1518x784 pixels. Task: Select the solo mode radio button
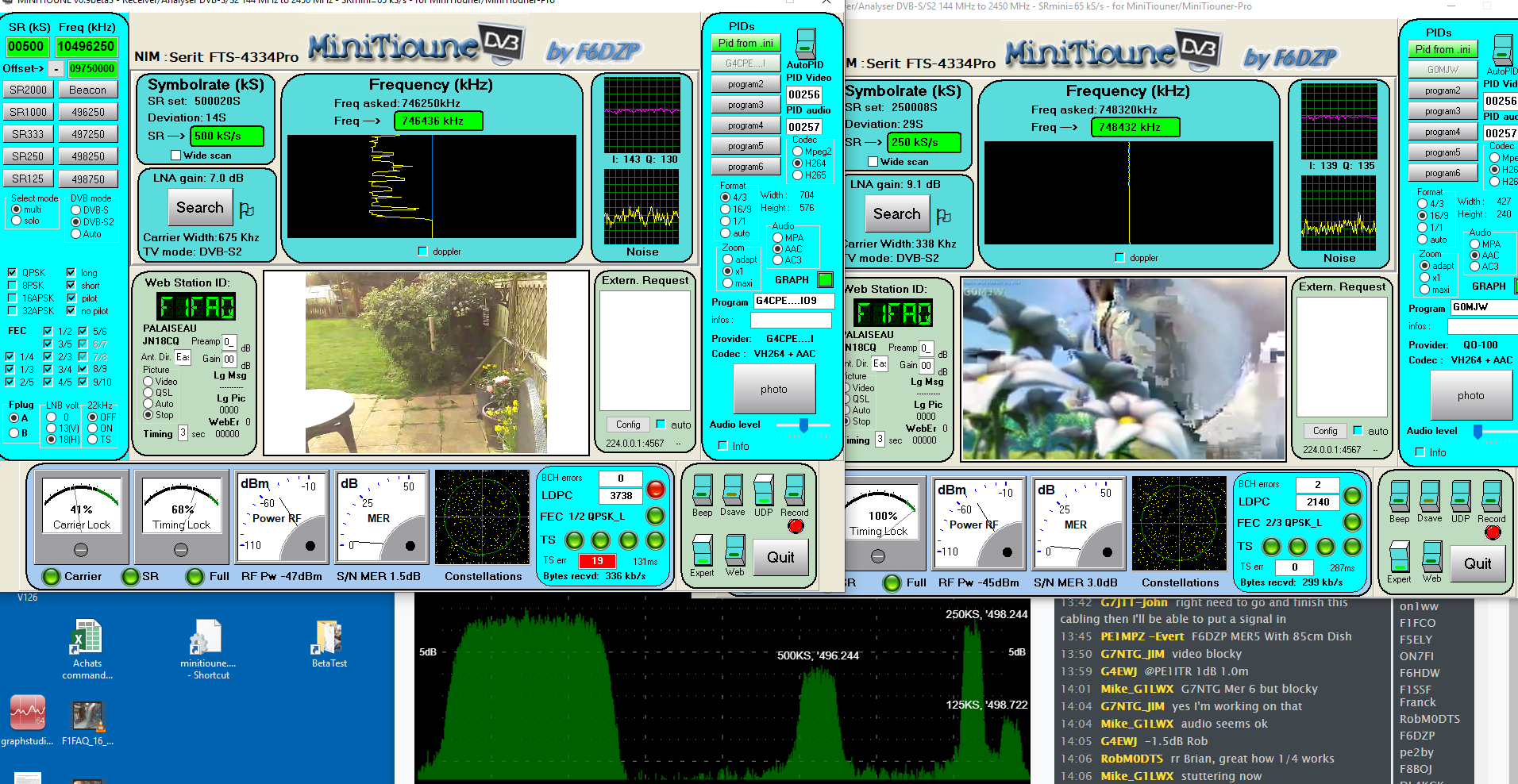click(x=17, y=221)
